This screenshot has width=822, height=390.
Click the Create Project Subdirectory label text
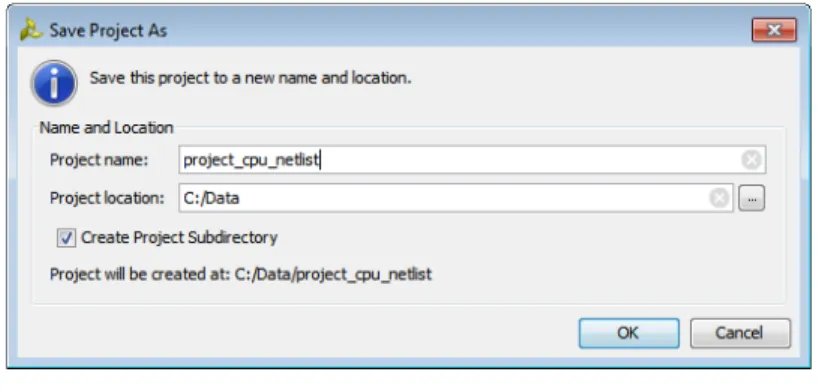[x=179, y=237]
